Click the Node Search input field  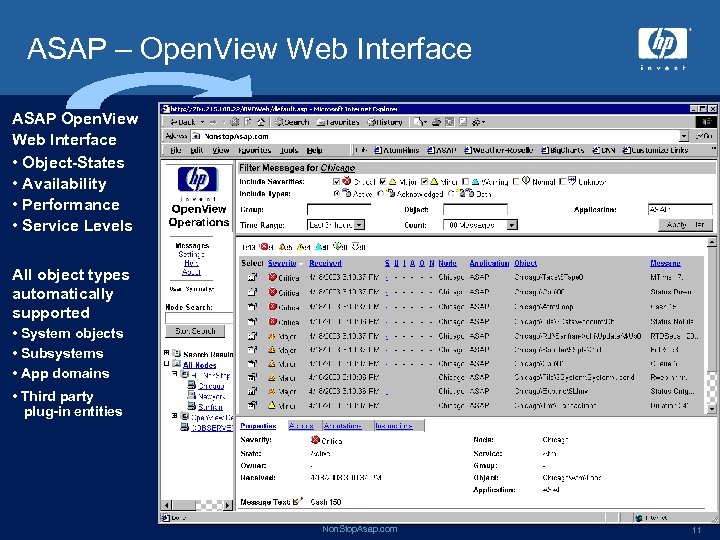tap(199, 318)
